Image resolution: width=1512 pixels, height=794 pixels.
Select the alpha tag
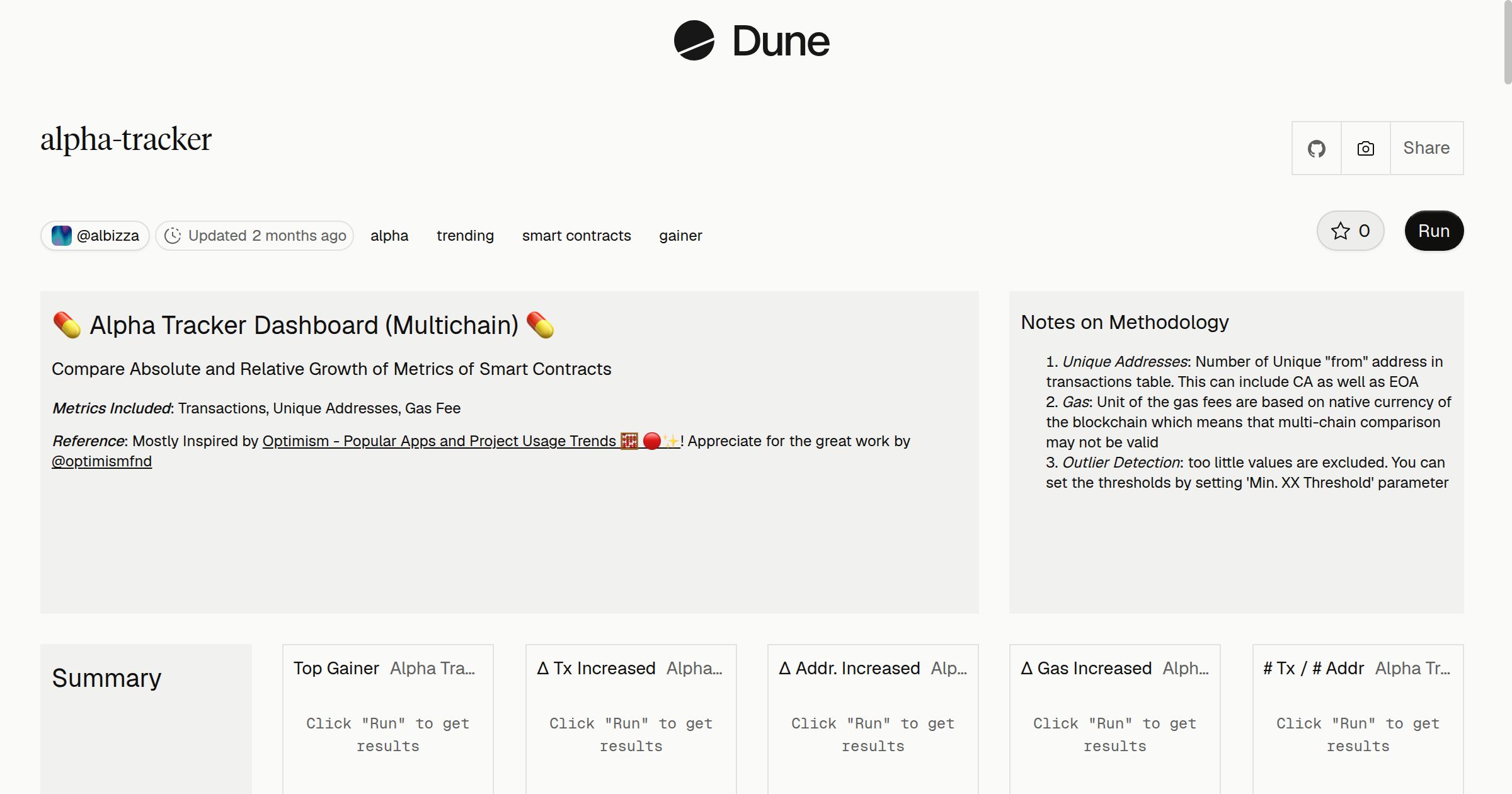coord(389,236)
